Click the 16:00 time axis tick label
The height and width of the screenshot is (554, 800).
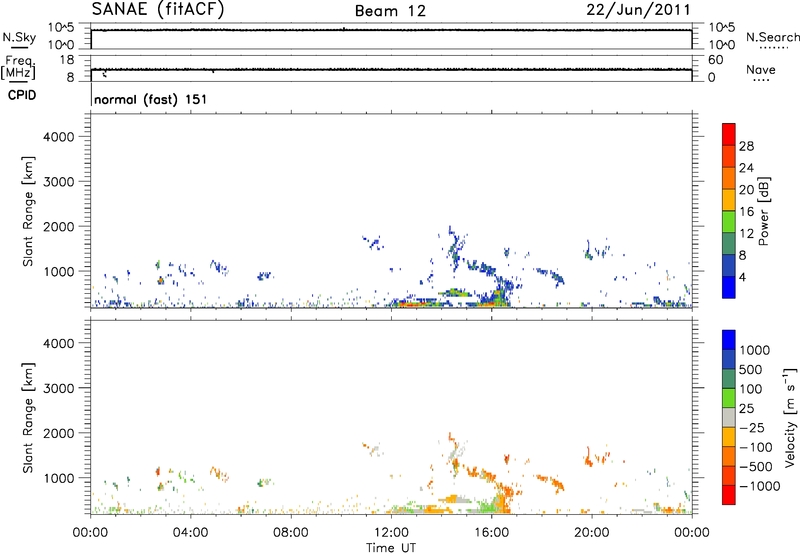[x=491, y=533]
